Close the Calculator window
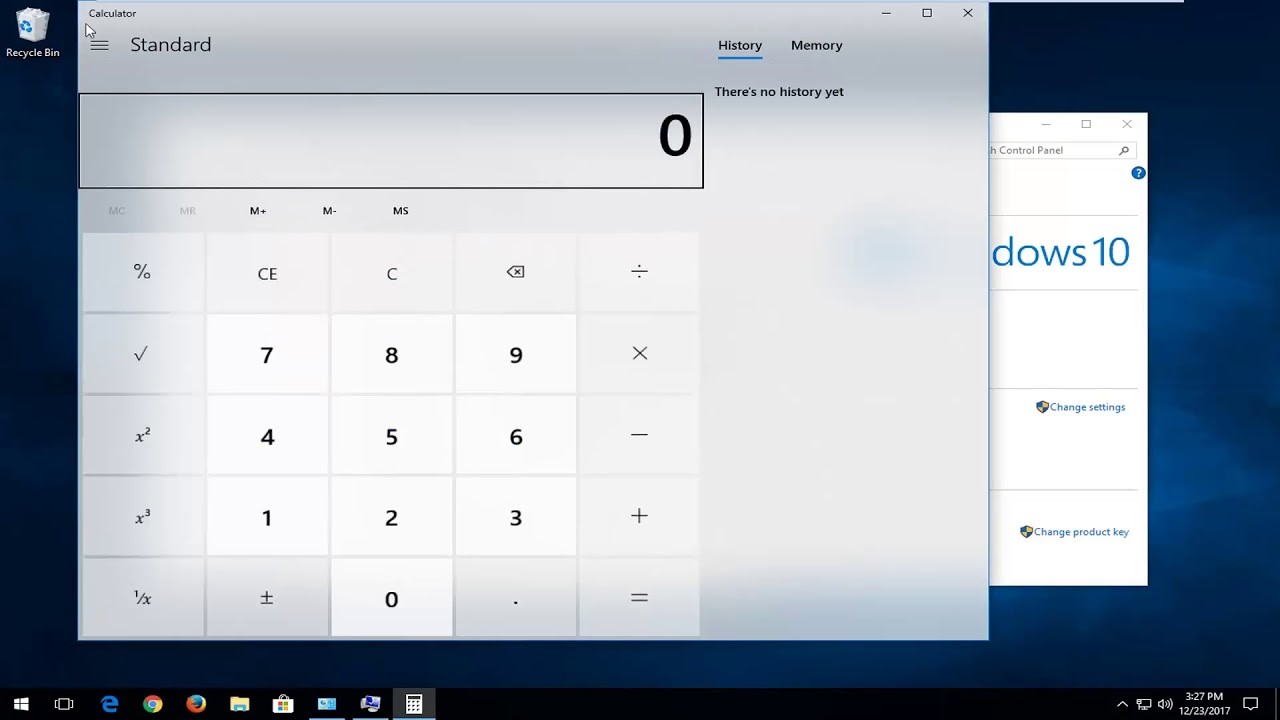This screenshot has width=1280, height=720. (968, 13)
